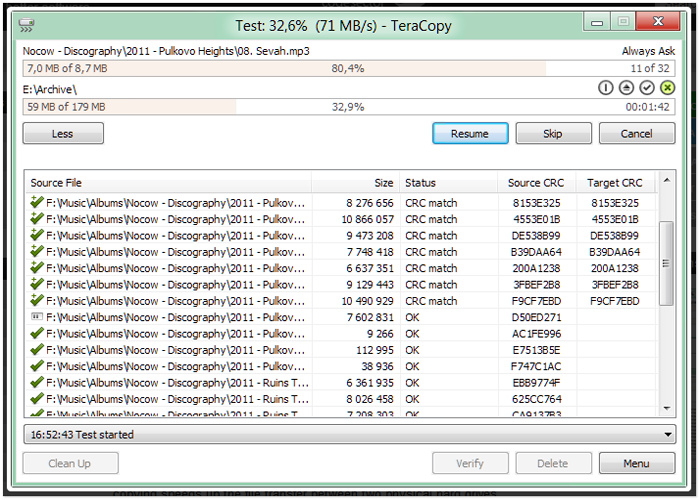Click the Always Ask overwrite option

(x=648, y=51)
